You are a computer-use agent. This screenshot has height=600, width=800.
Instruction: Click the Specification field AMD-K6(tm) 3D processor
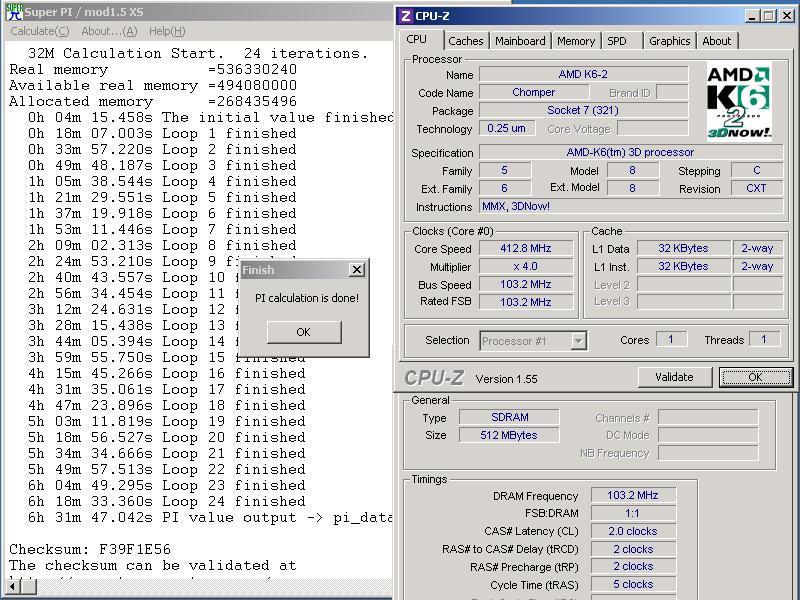631,152
